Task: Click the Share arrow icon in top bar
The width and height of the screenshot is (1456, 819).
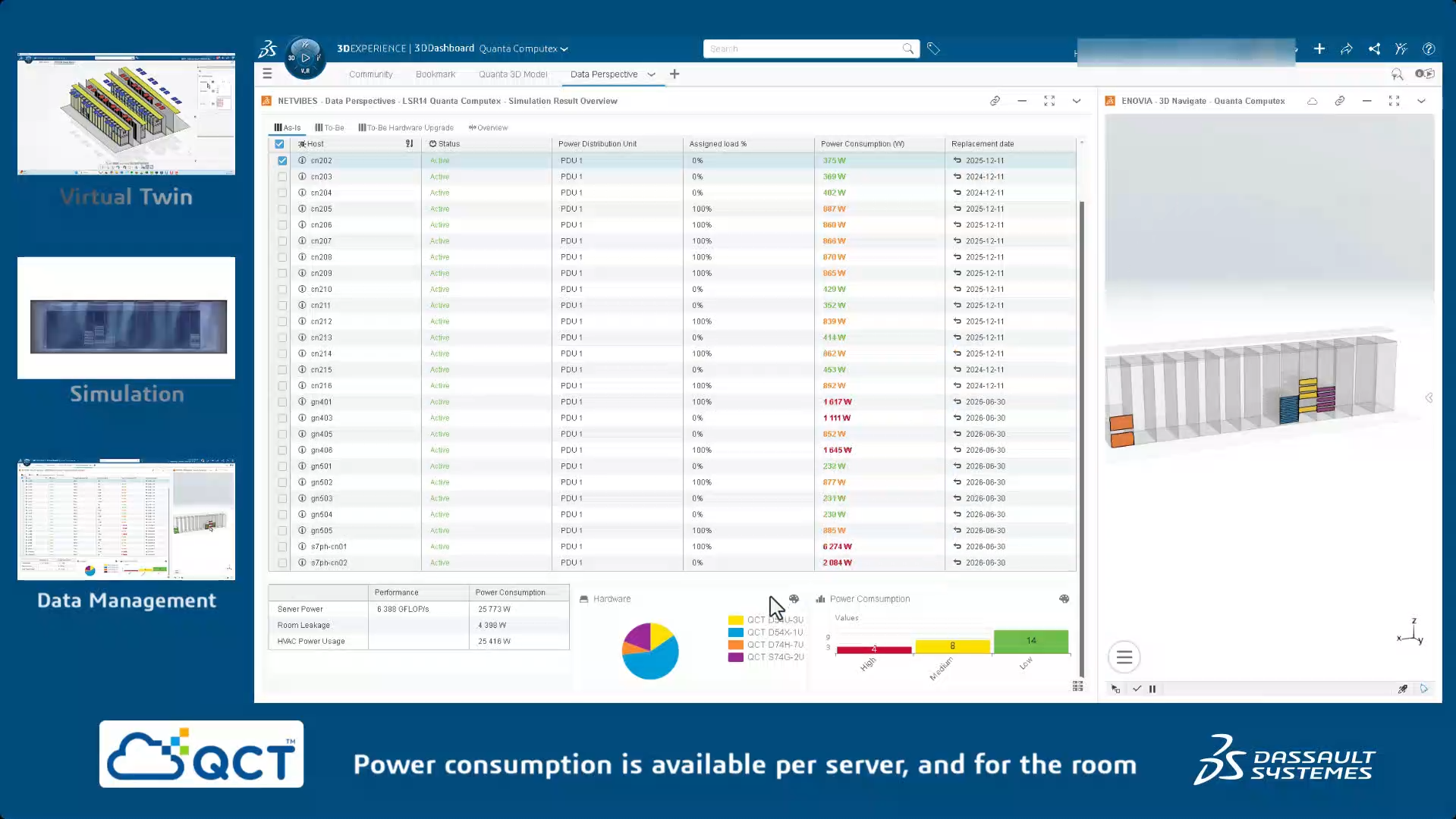Action: pos(1347,49)
